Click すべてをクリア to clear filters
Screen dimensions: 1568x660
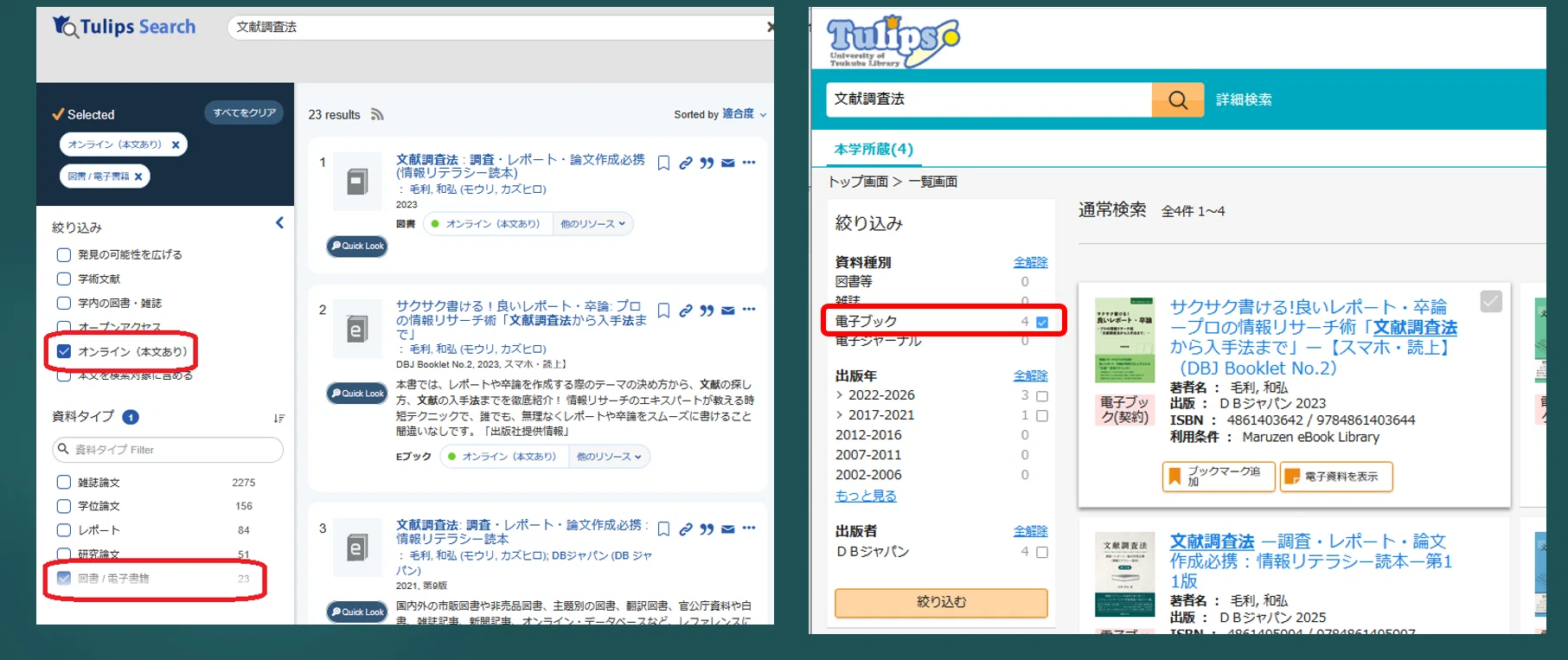[245, 112]
